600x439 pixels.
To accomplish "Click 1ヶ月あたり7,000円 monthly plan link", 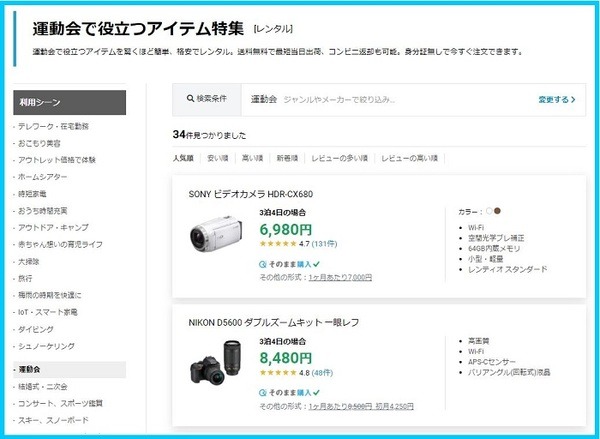I will tap(340, 277).
